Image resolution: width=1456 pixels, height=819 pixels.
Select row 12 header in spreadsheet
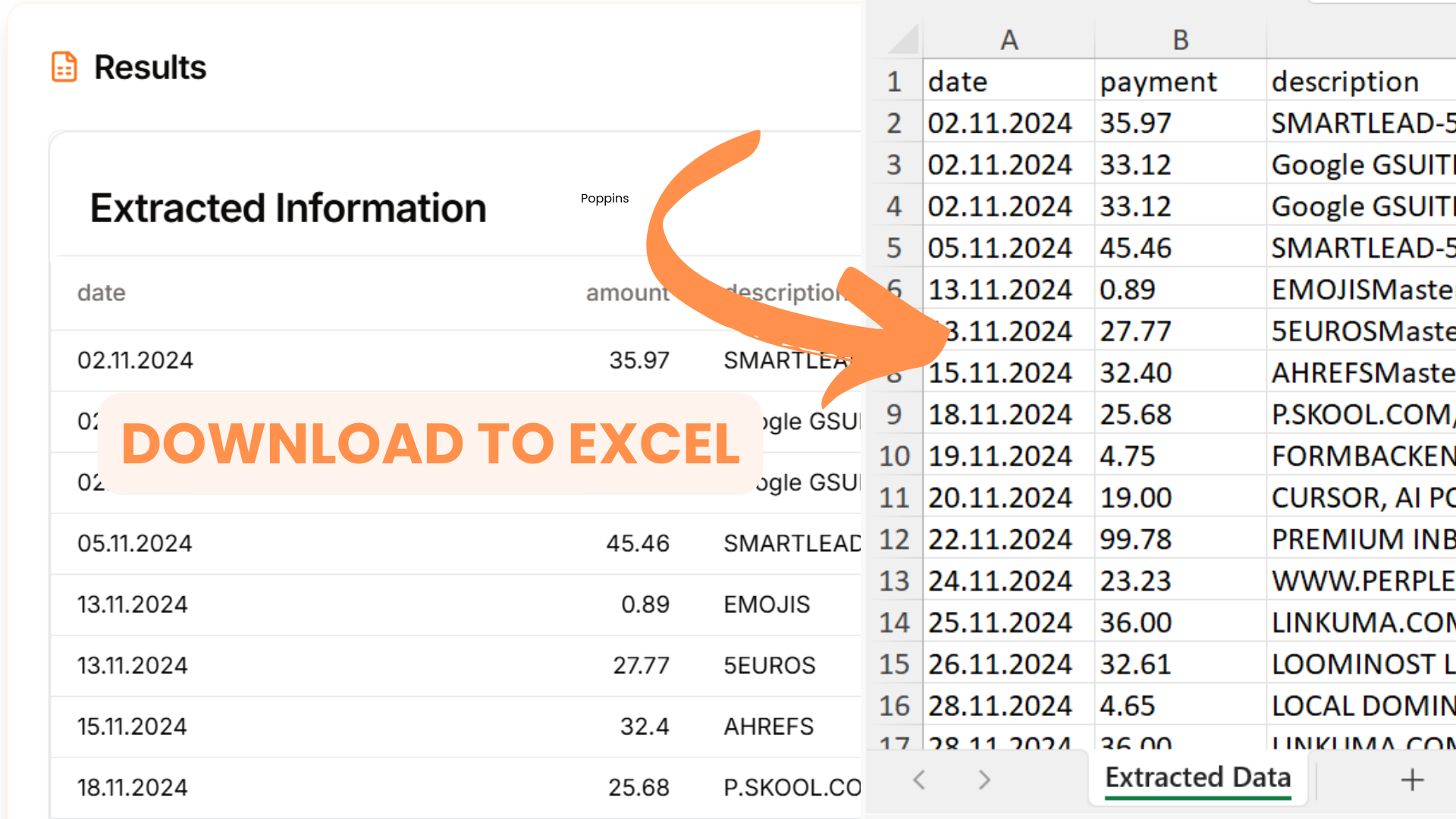coord(894,540)
